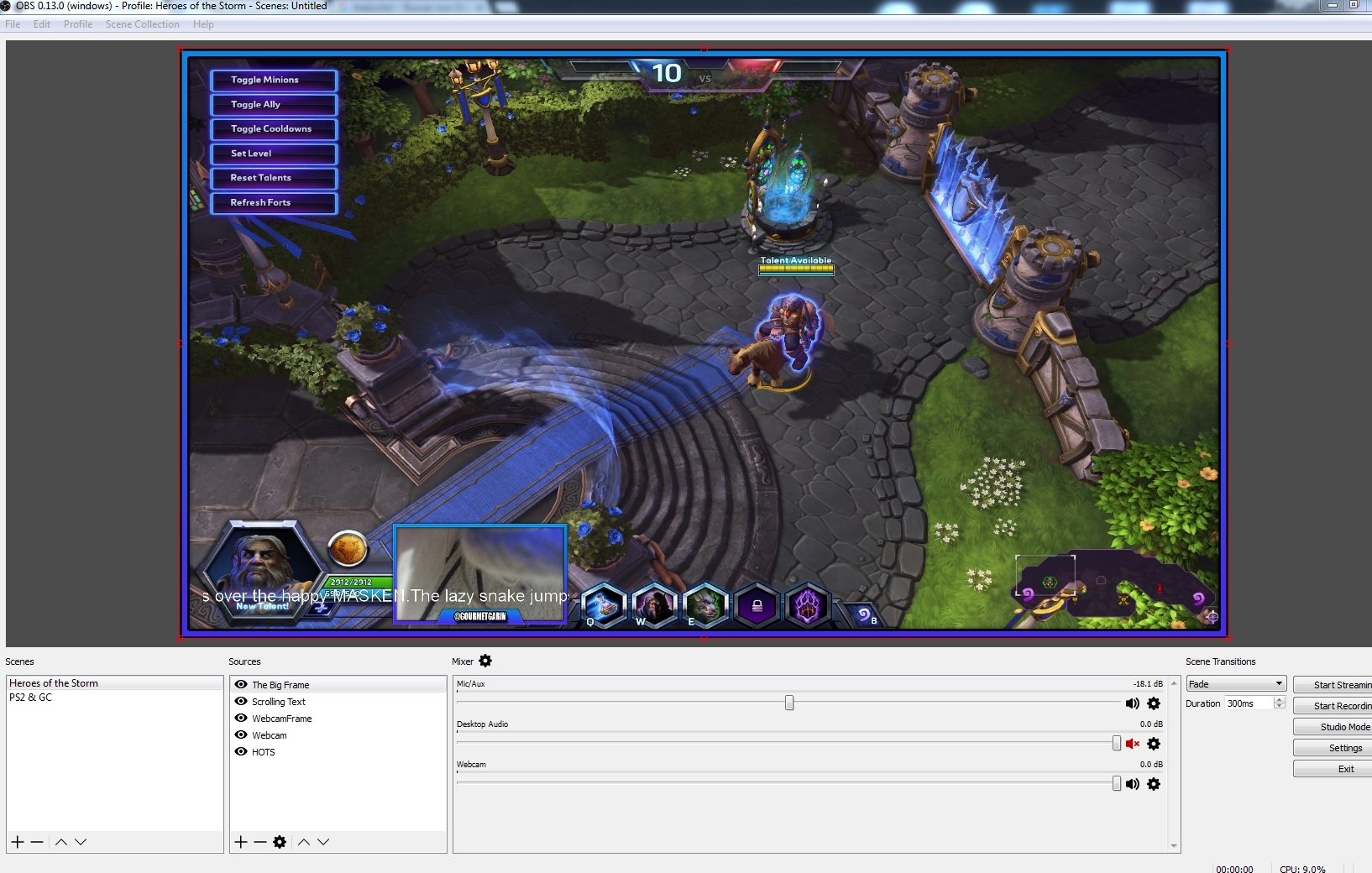Screen dimensions: 1372x873
Task: Open the Edit menu
Action: (x=42, y=24)
